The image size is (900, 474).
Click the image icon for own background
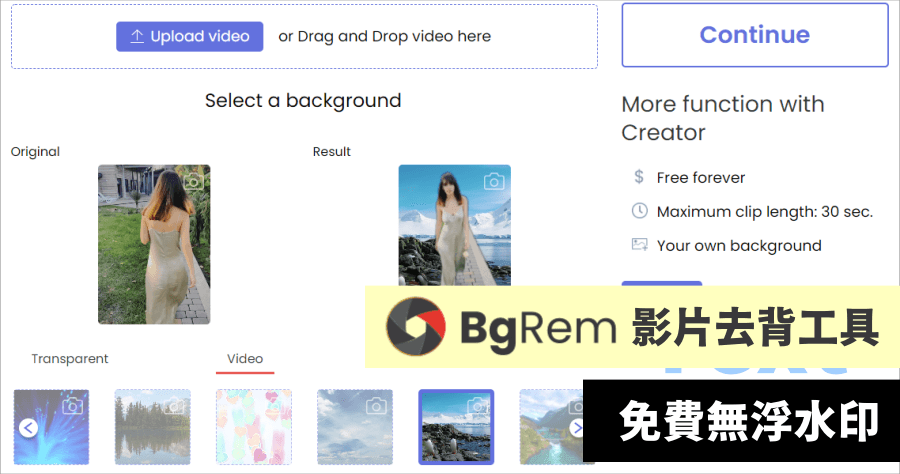coord(639,244)
